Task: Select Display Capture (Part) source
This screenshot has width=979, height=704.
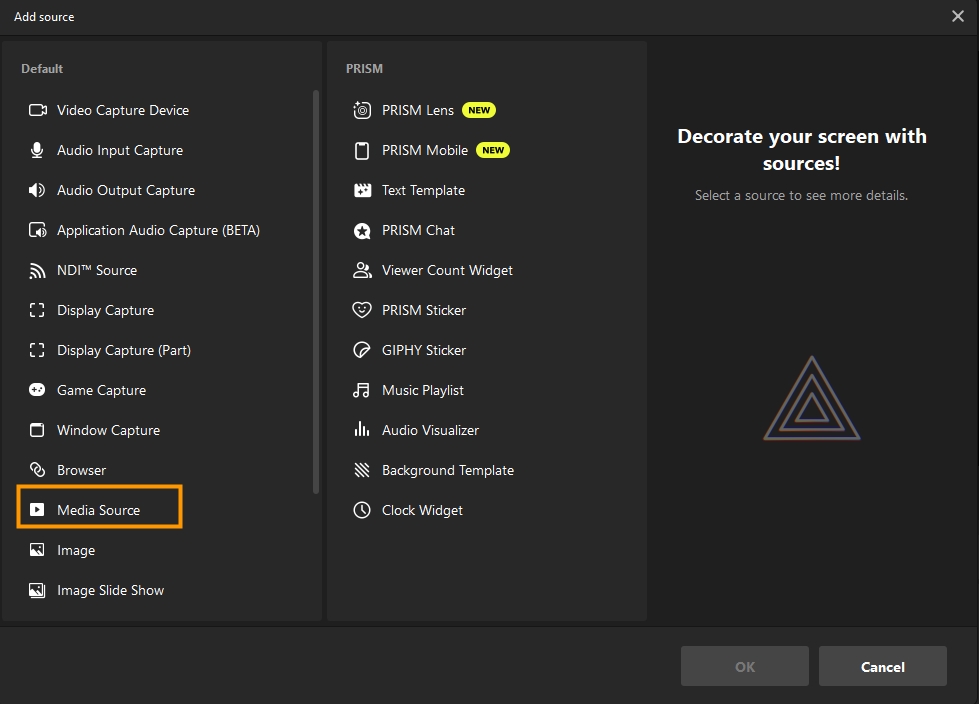Action: point(123,350)
